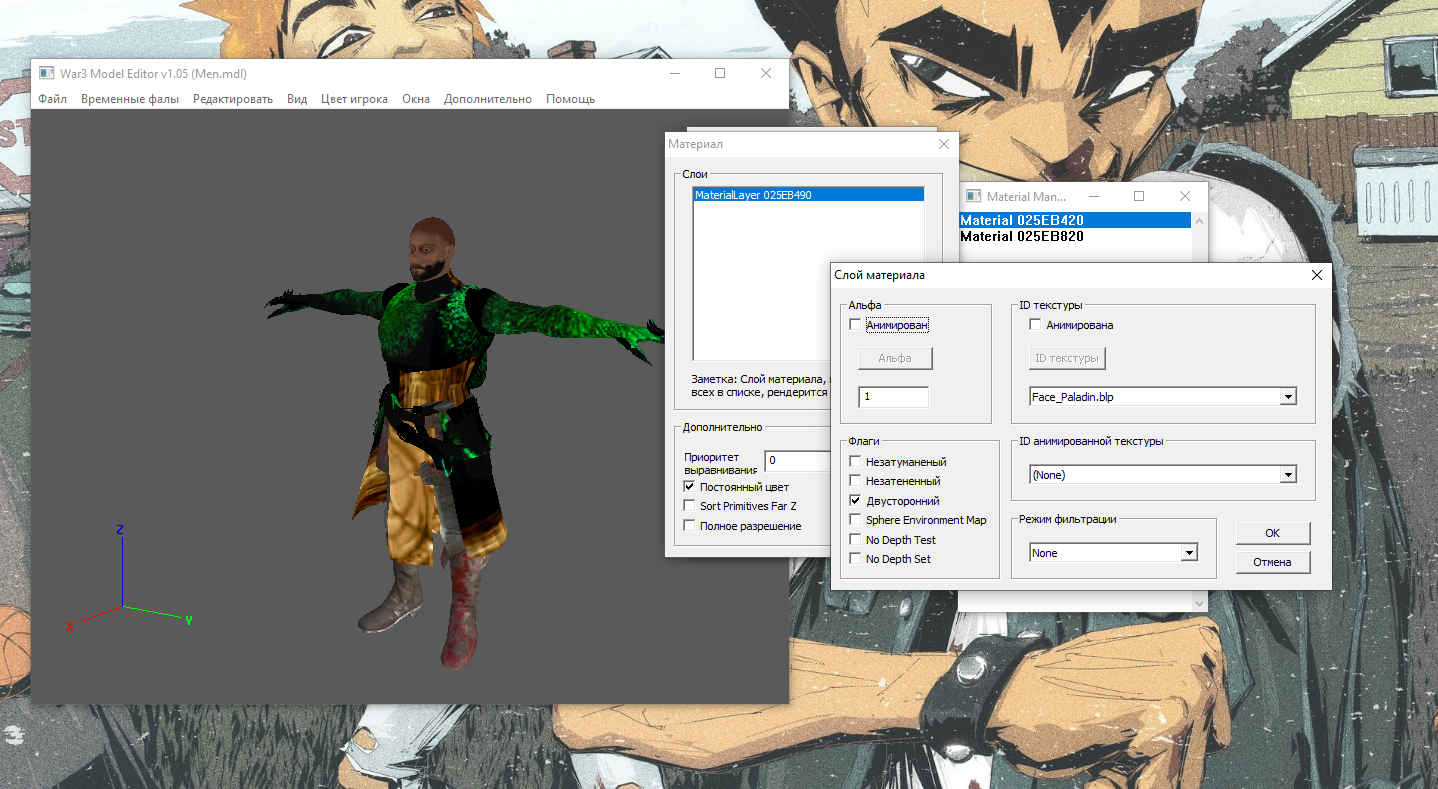Click the Material Manager window icon

click(x=973, y=197)
